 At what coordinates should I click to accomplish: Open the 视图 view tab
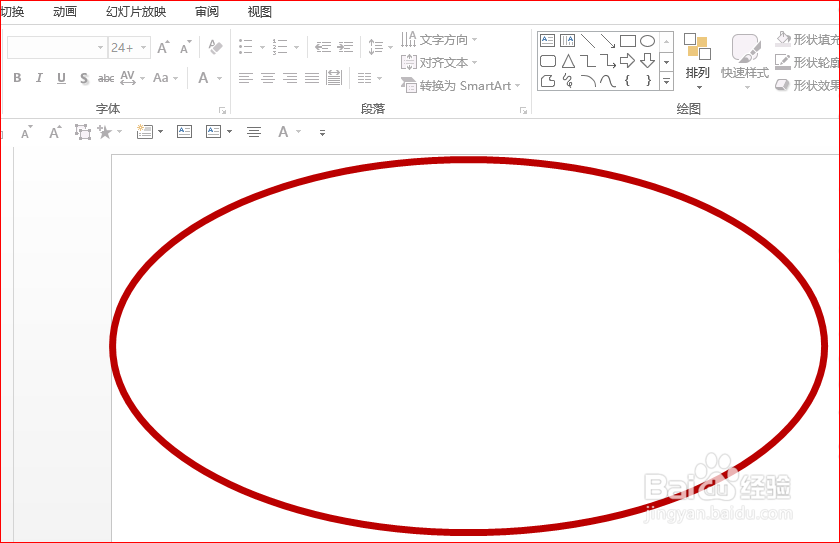point(260,11)
